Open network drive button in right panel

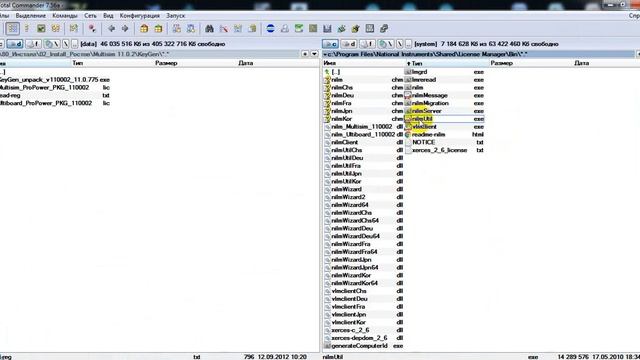(x=386, y=44)
